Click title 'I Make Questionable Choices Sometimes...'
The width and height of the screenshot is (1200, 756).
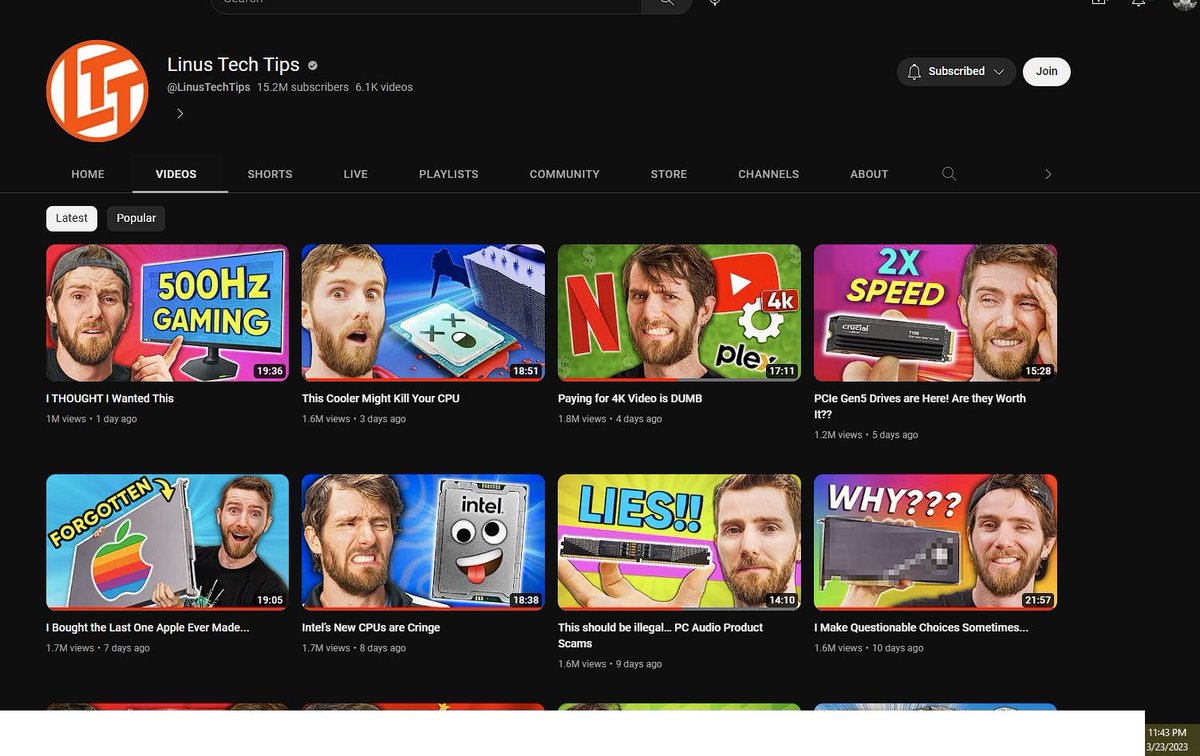[921, 628]
